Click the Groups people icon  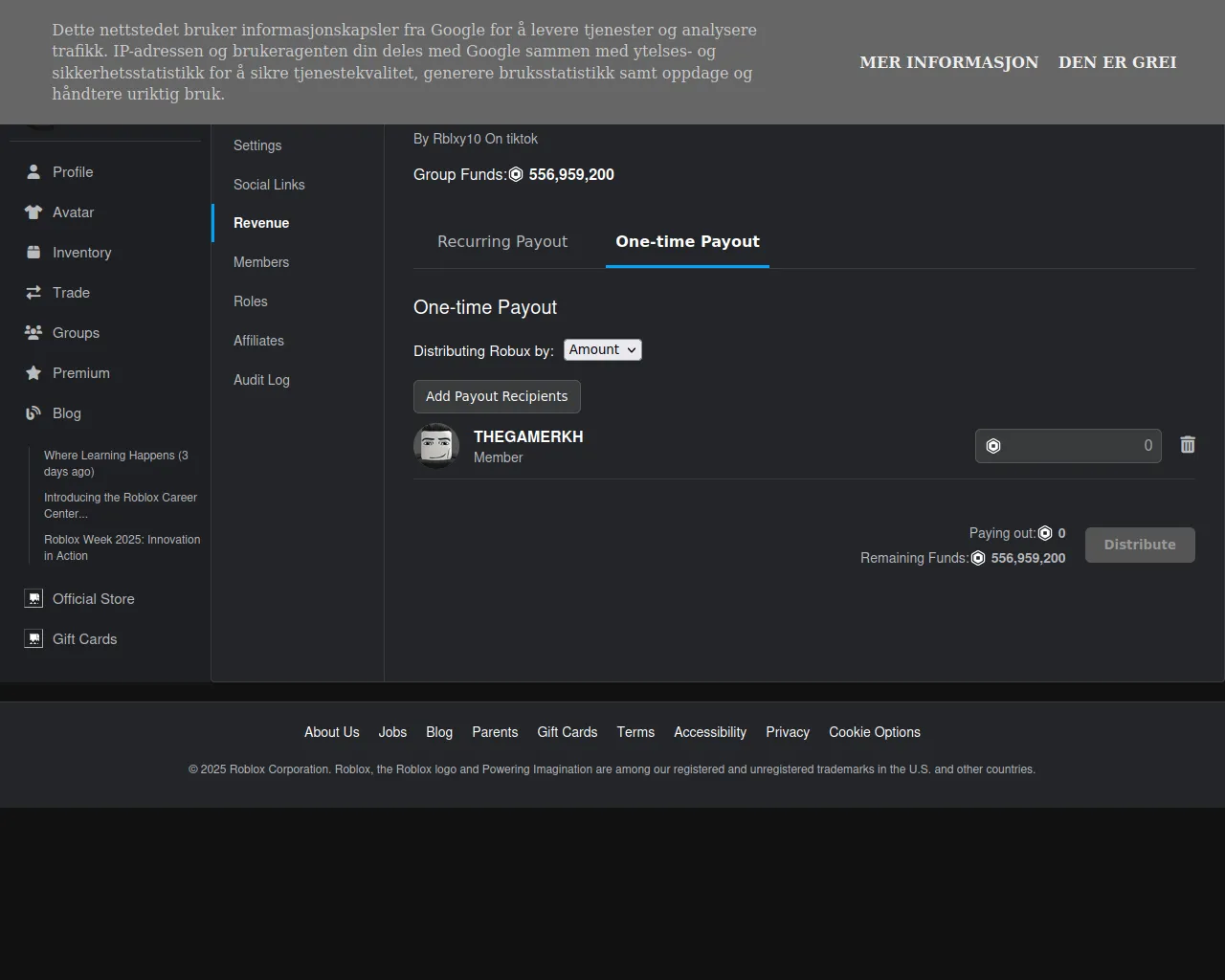click(x=33, y=333)
